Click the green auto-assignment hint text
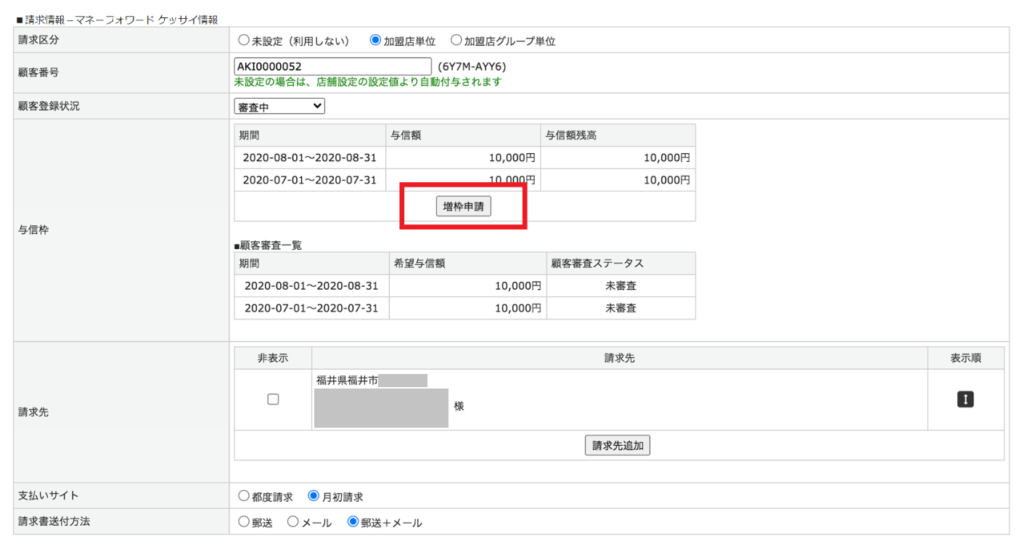This screenshot has width=1024, height=549. click(367, 82)
